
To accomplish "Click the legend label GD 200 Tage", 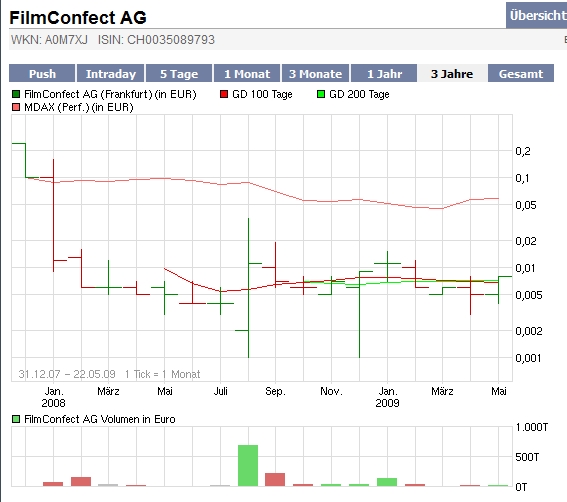I will [x=359, y=94].
